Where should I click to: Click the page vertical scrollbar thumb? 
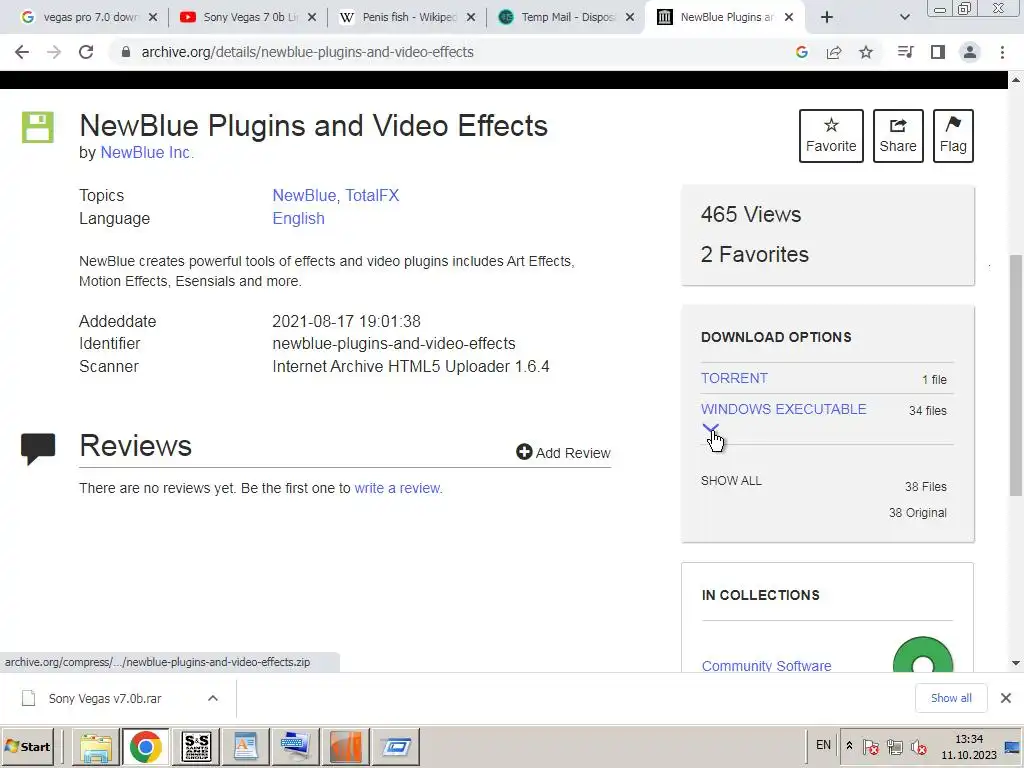1016,375
